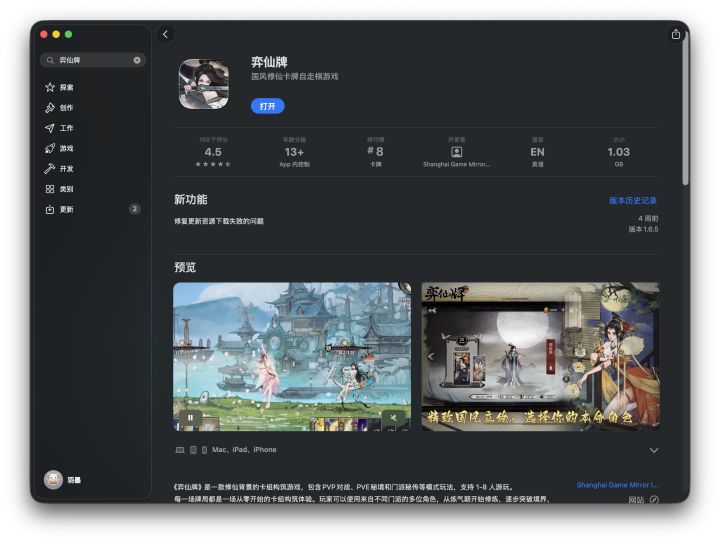Click the updates badge showing 2
Screen dimensions: 720x543
point(135,209)
